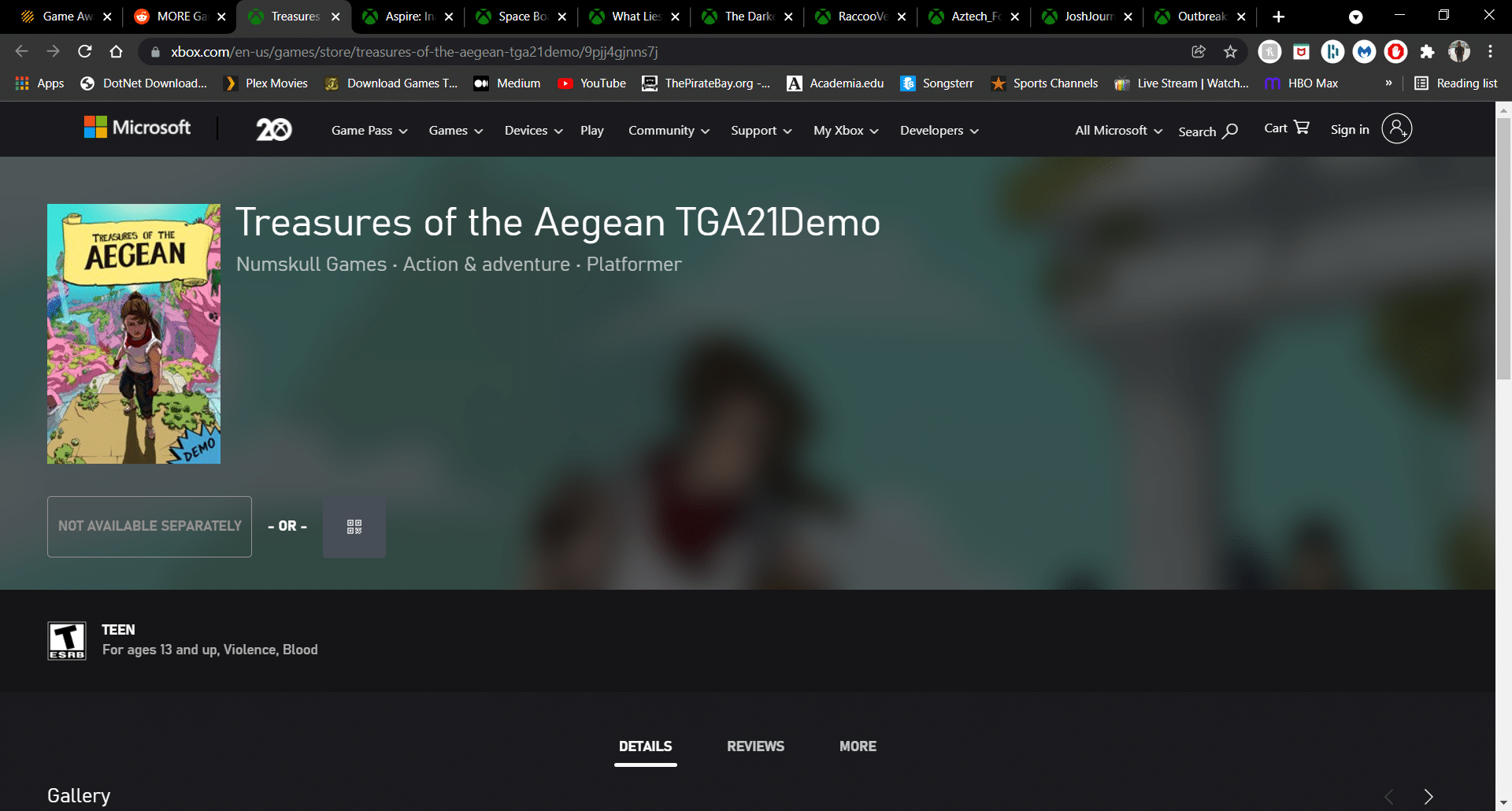
Task: Expand the Devices dropdown menu
Action: pos(534,131)
